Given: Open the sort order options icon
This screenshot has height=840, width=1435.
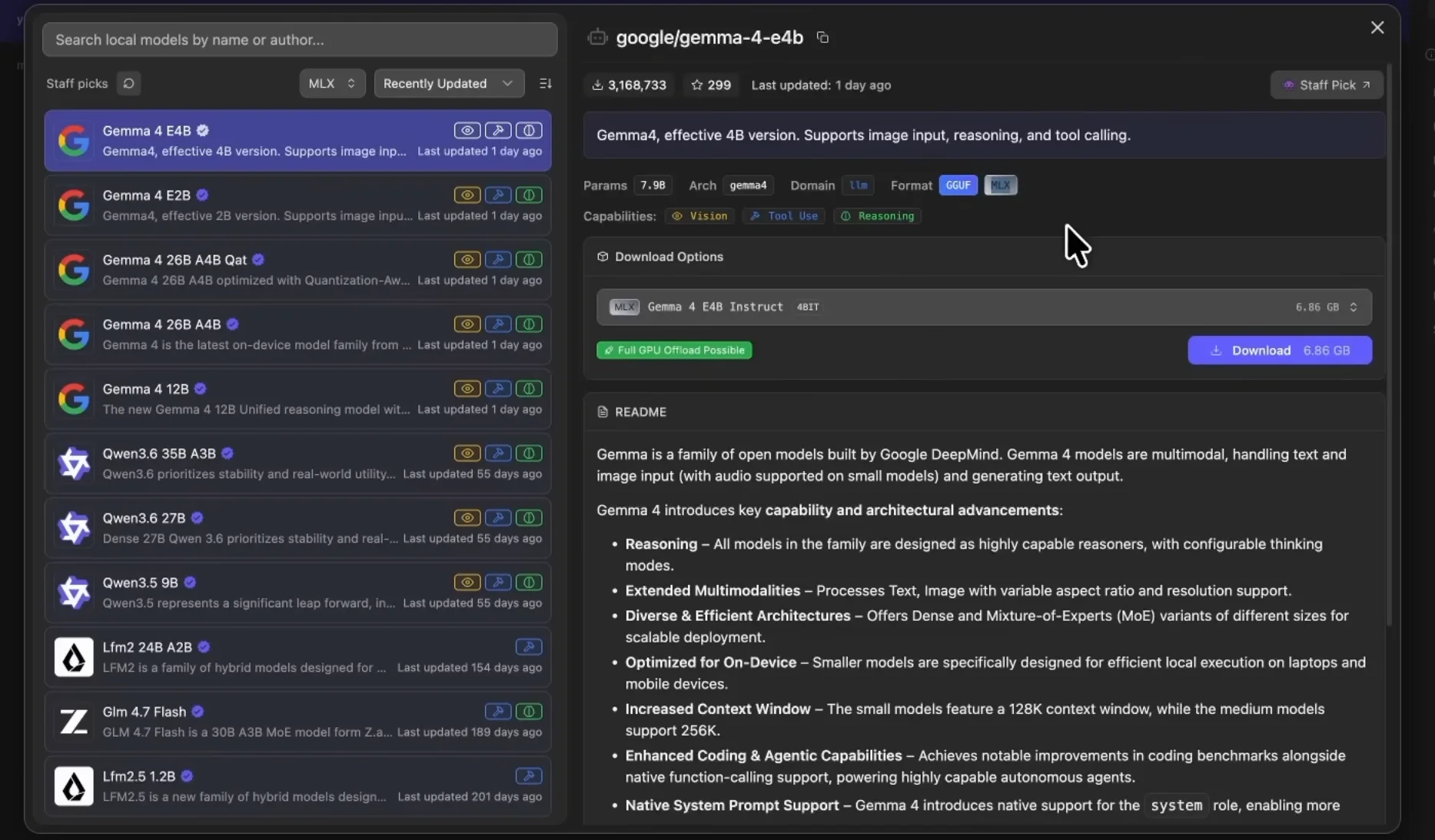Looking at the screenshot, I should coord(546,83).
